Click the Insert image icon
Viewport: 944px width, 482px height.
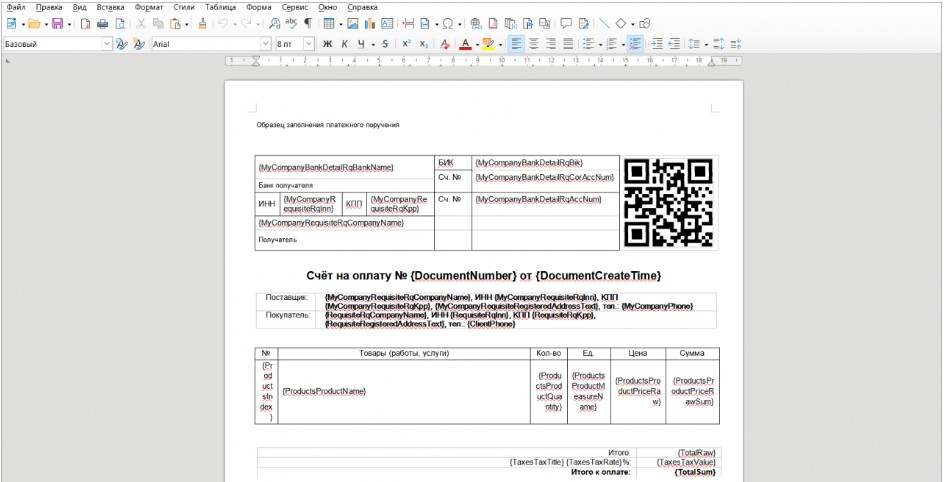pyautogui.click(x=352, y=23)
